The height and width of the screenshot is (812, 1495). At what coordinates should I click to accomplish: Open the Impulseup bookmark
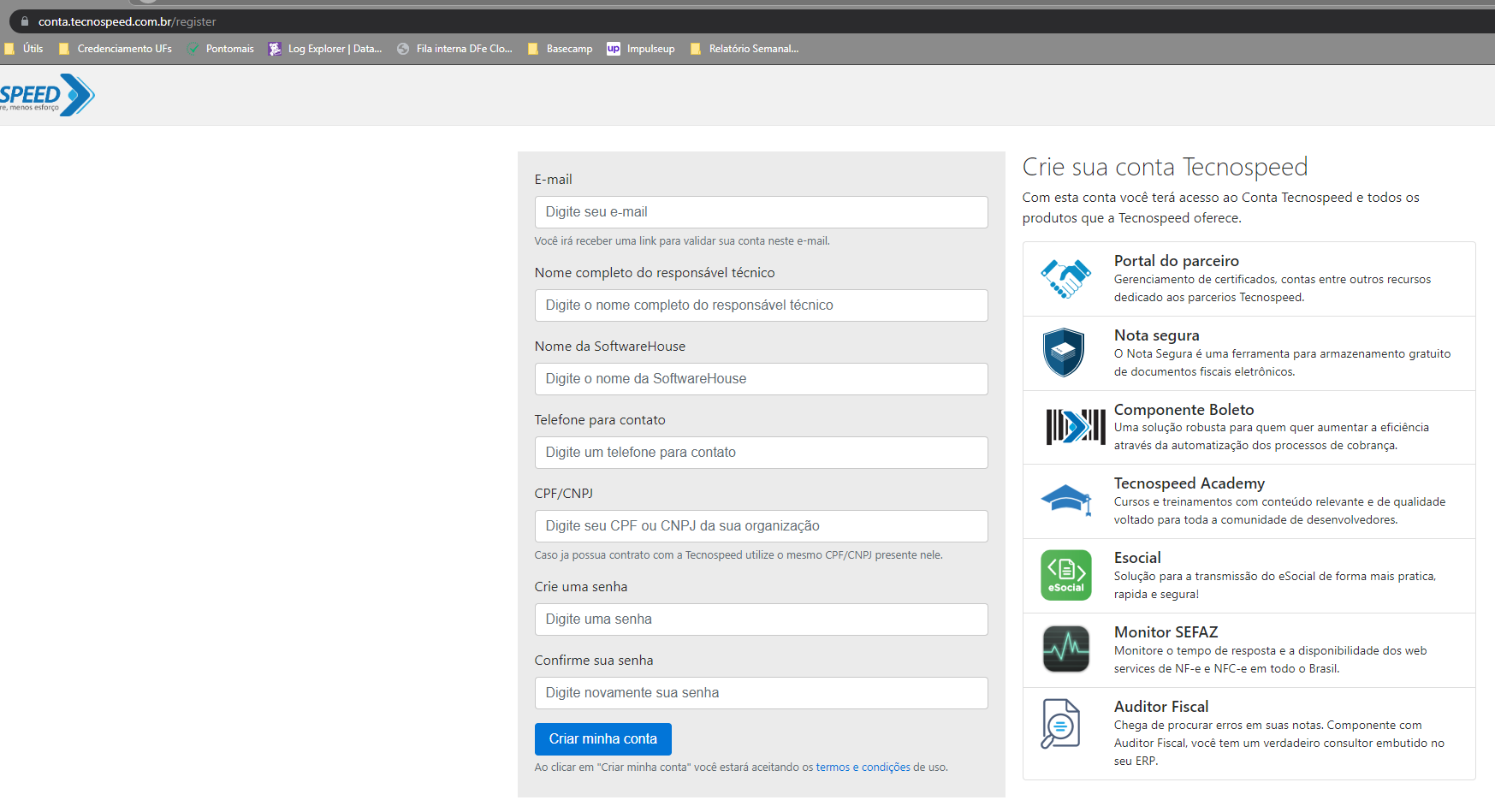pyautogui.click(x=641, y=49)
